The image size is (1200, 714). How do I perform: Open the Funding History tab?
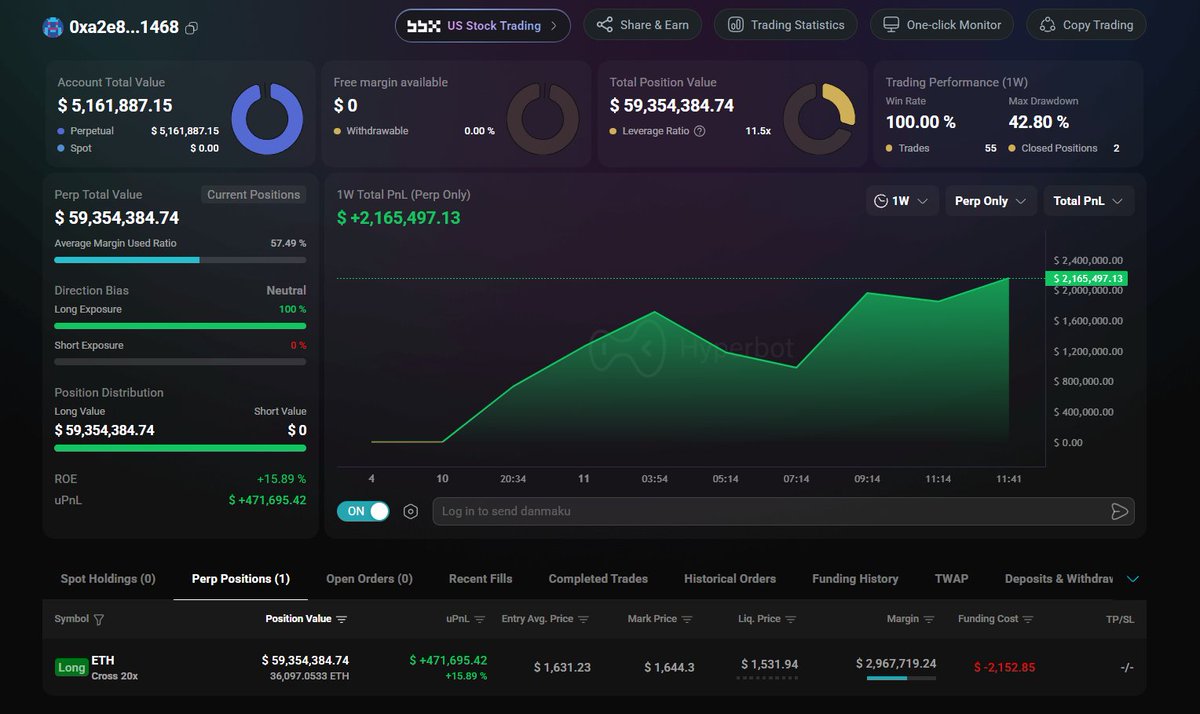(855, 579)
